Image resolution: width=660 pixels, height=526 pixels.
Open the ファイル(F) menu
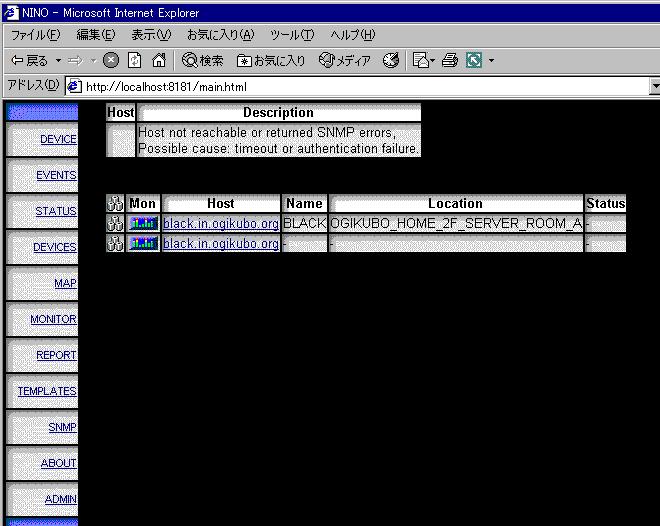click(34, 35)
